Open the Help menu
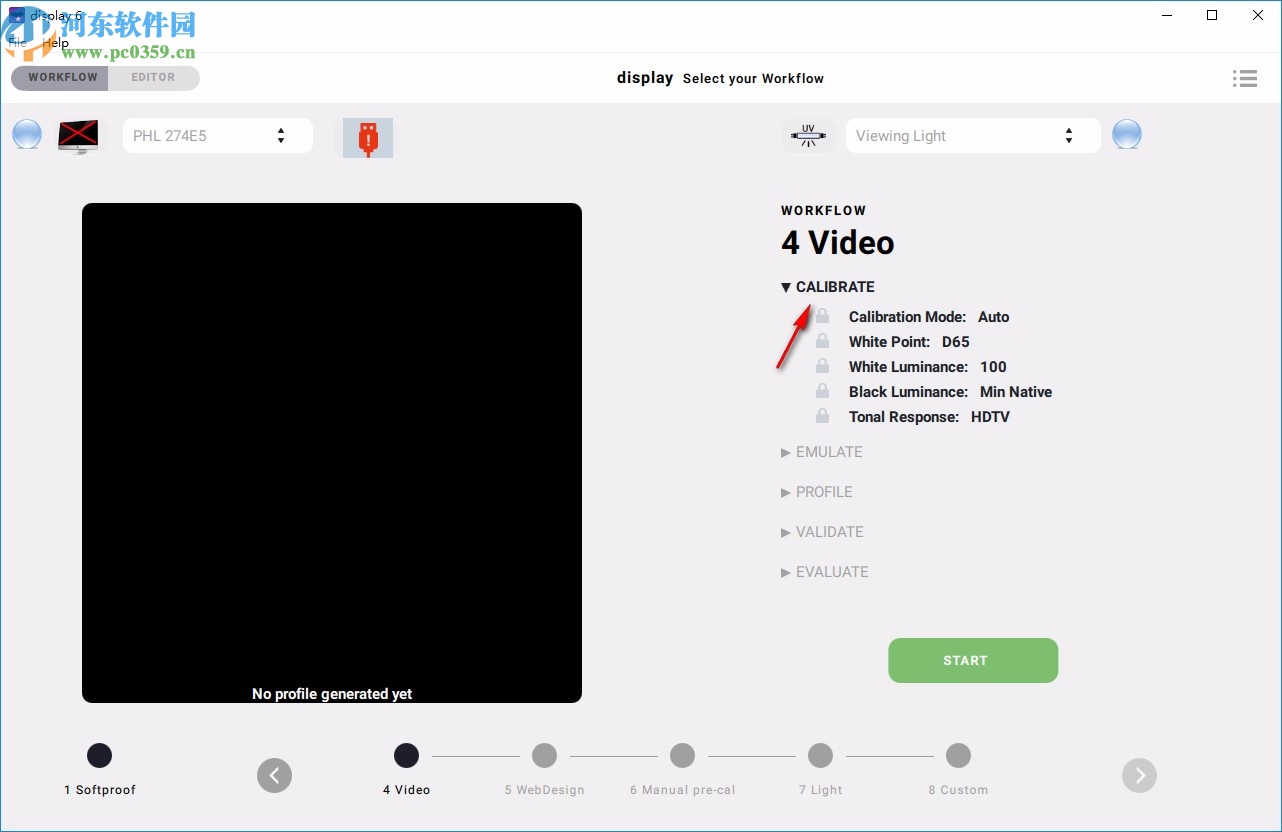This screenshot has width=1282, height=832. (x=55, y=43)
